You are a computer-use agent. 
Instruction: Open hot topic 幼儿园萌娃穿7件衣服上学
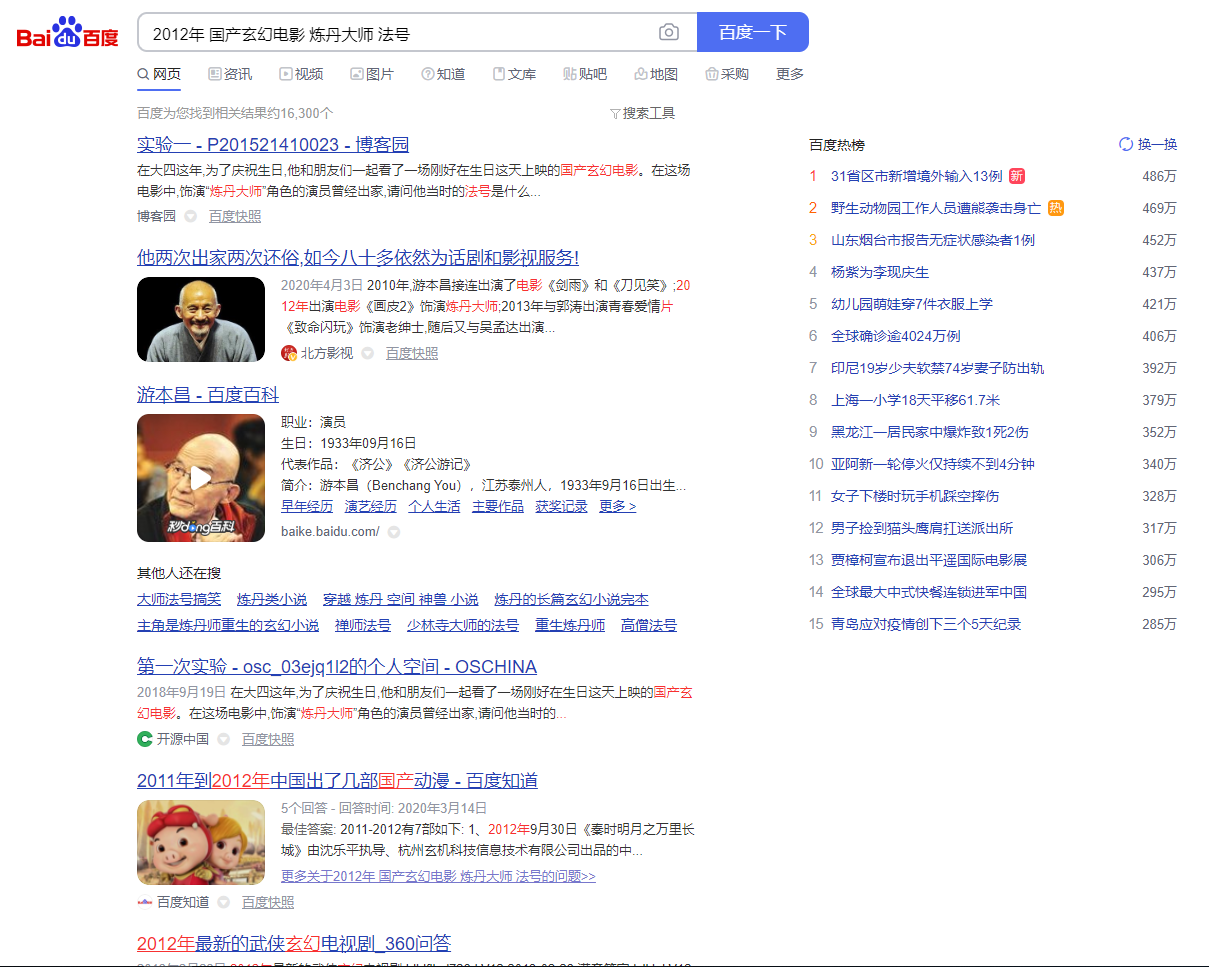point(912,304)
